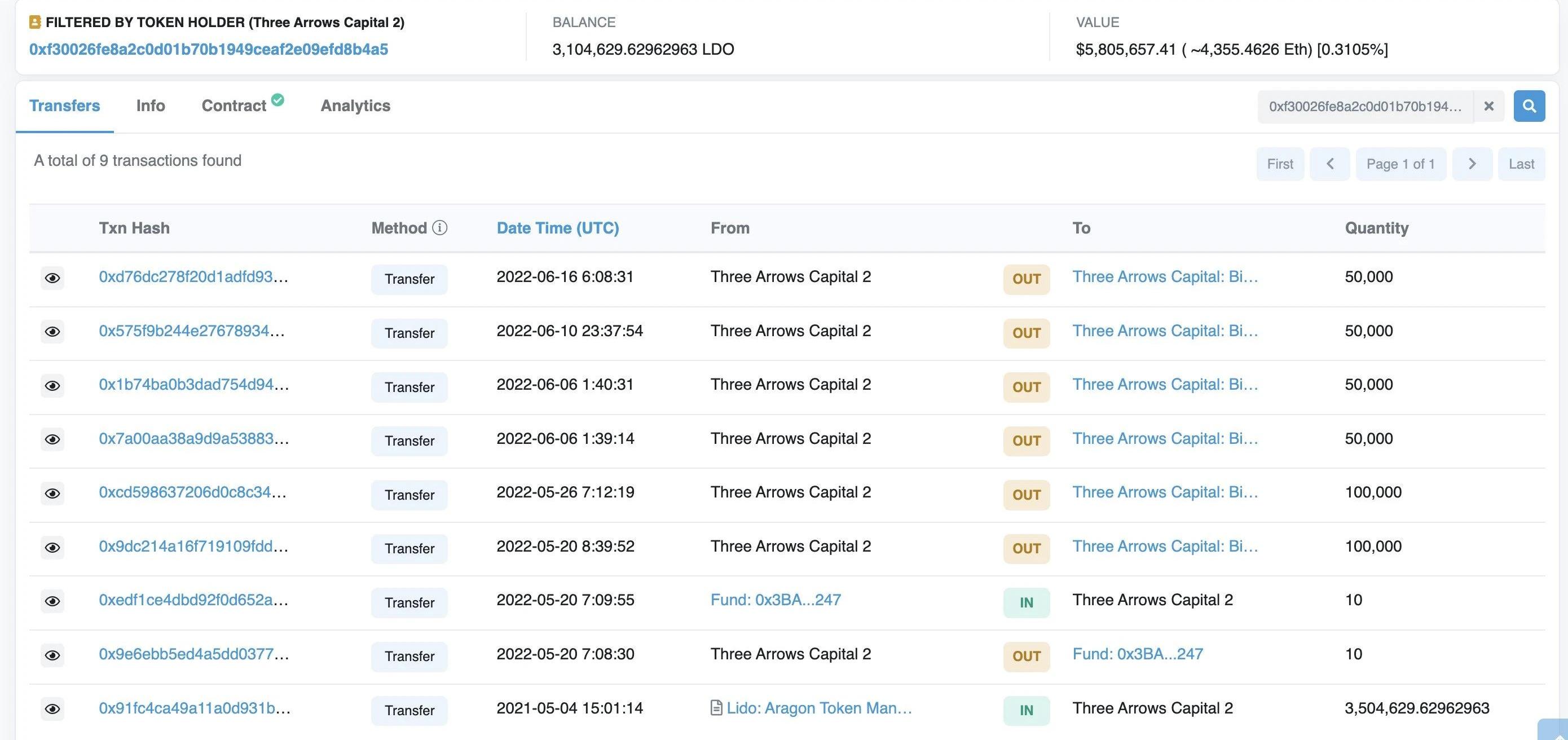Image resolution: width=1568 pixels, height=740 pixels.
Task: Open transaction hash 0x575f9b244e27678934
Action: [192, 331]
